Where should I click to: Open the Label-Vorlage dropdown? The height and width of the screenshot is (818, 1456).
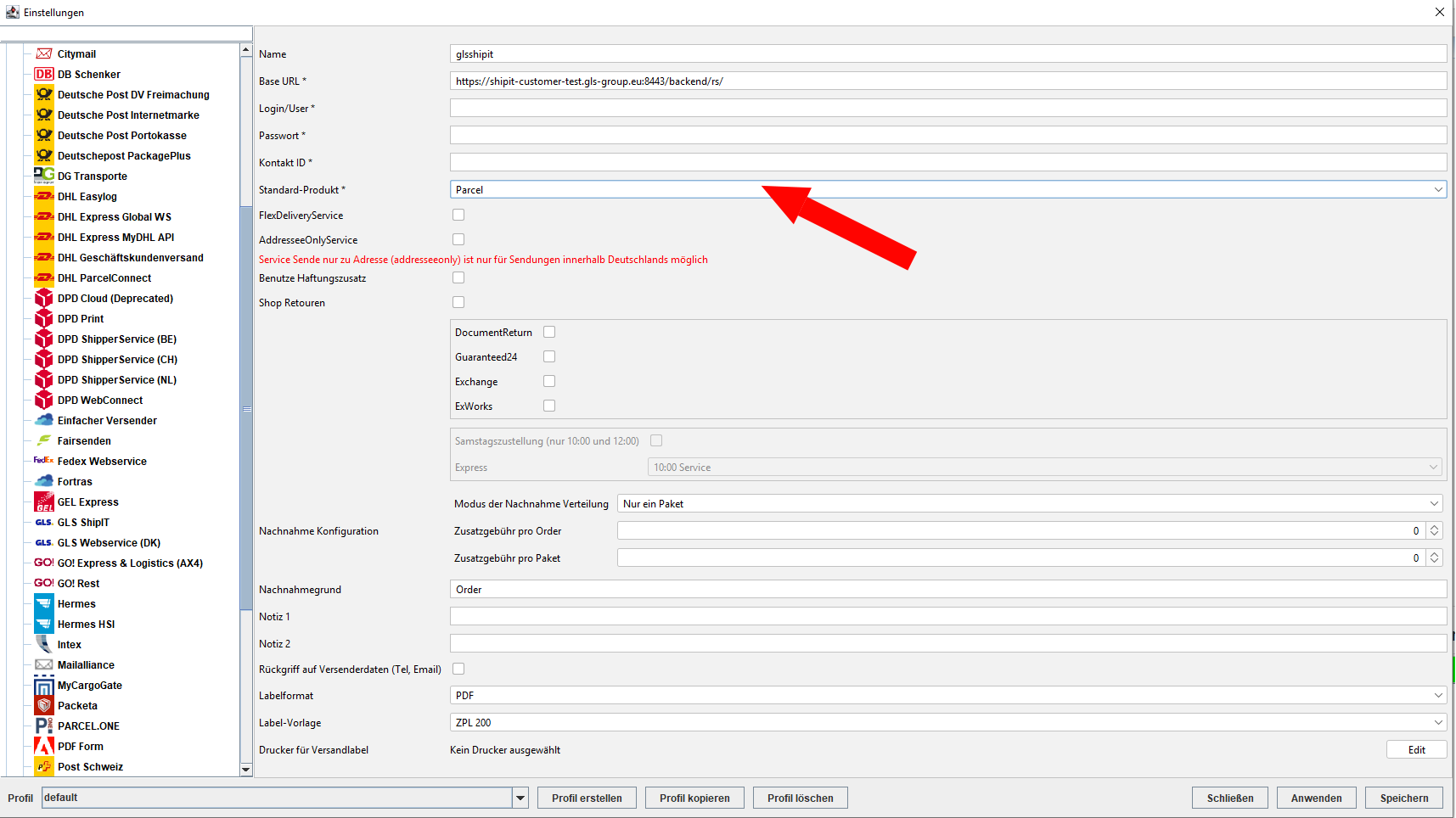click(x=948, y=722)
